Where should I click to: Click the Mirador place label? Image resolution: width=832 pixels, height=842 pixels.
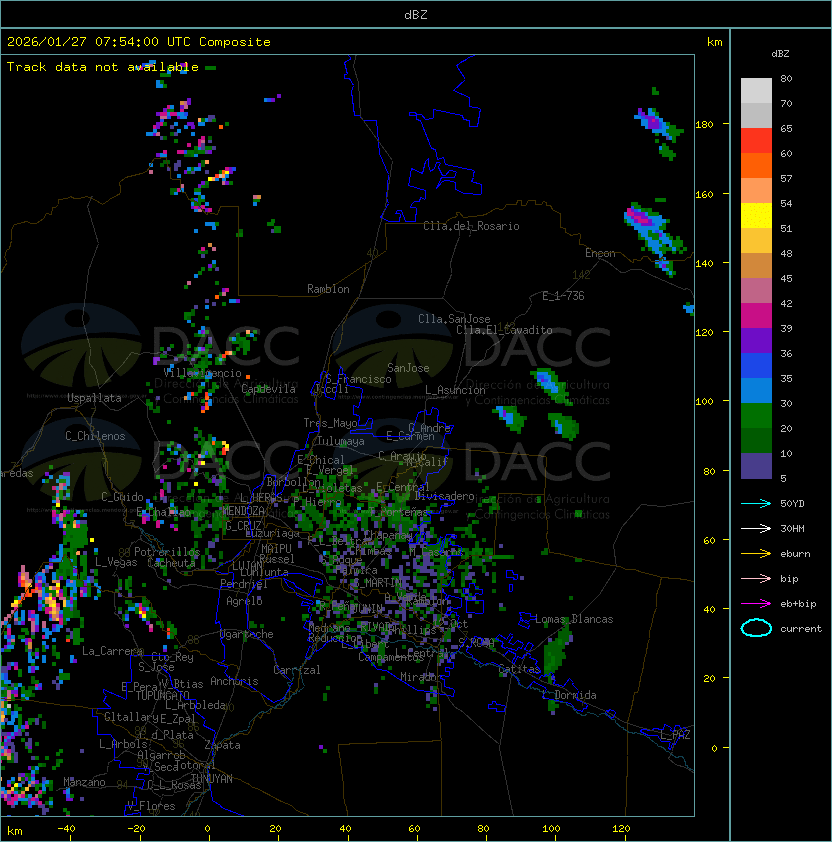tap(422, 677)
